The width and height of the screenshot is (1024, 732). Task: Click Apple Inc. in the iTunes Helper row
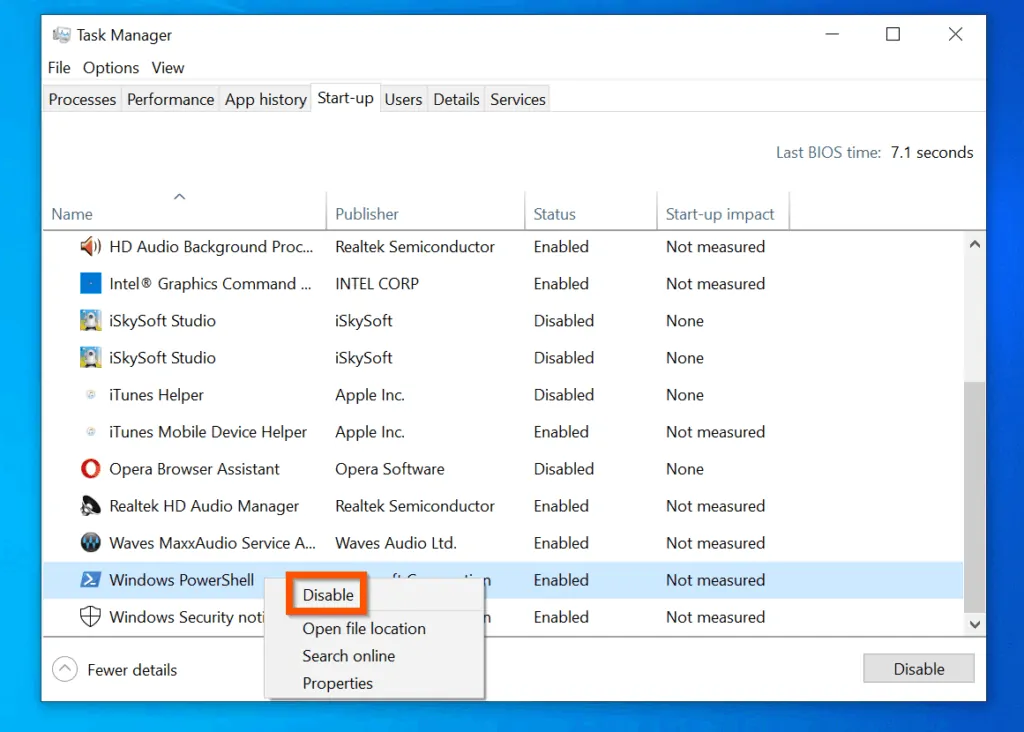pos(370,395)
